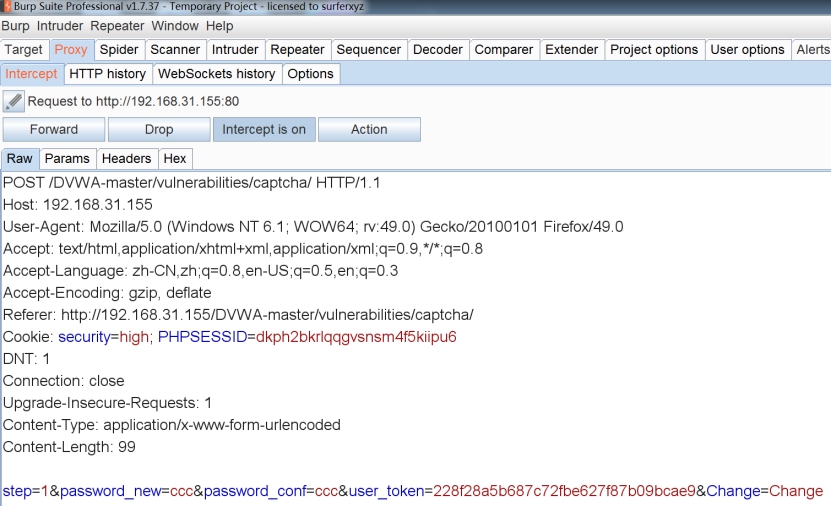Toggle the Intercept is on button
The image size is (831, 506).
[x=264, y=129]
